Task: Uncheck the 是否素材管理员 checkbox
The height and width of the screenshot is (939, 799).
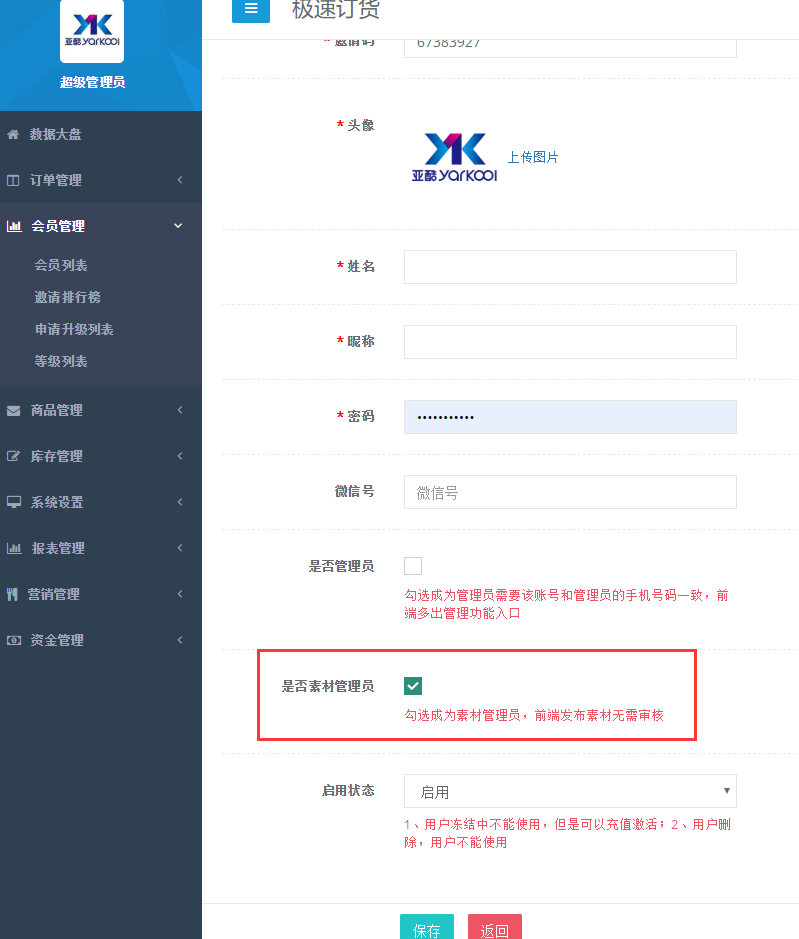Action: (x=413, y=686)
